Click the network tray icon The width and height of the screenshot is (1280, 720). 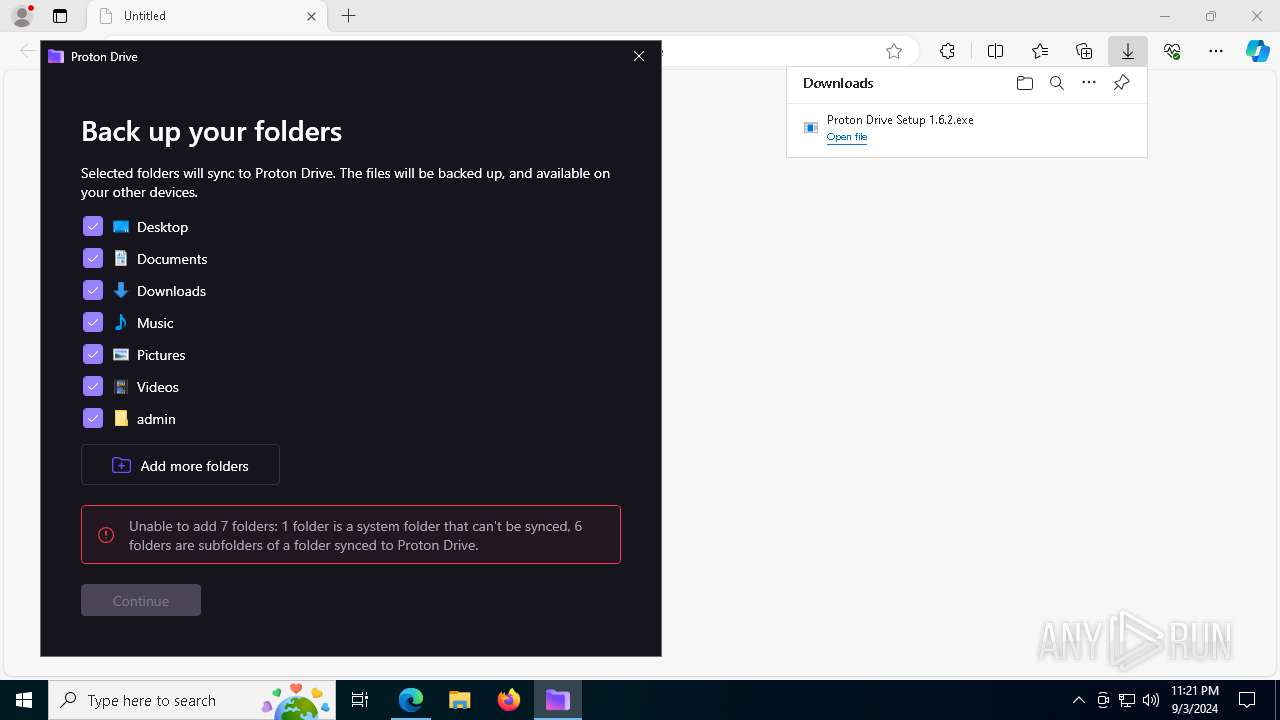pos(1127,700)
